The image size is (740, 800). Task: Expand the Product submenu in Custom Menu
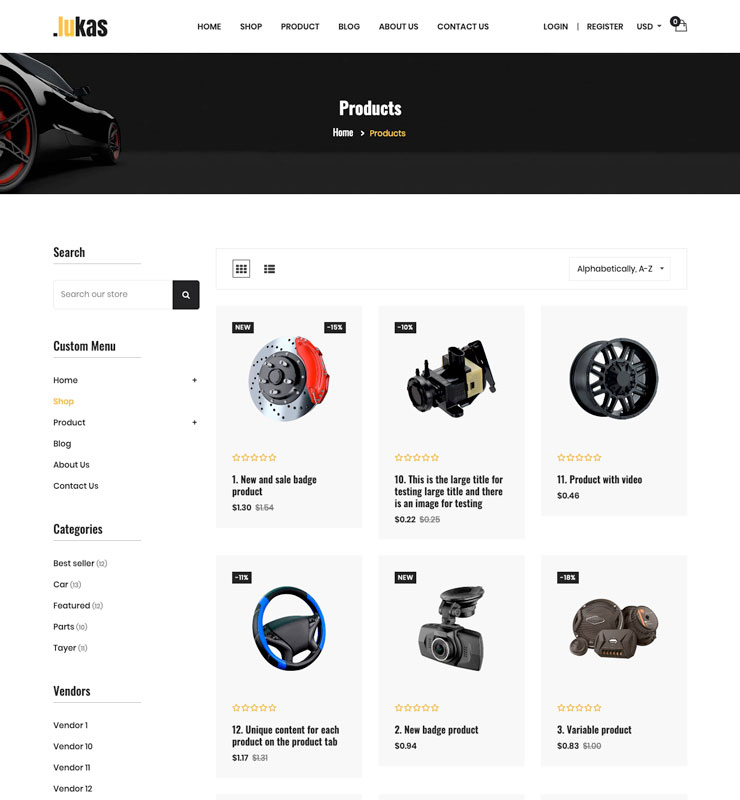click(194, 422)
